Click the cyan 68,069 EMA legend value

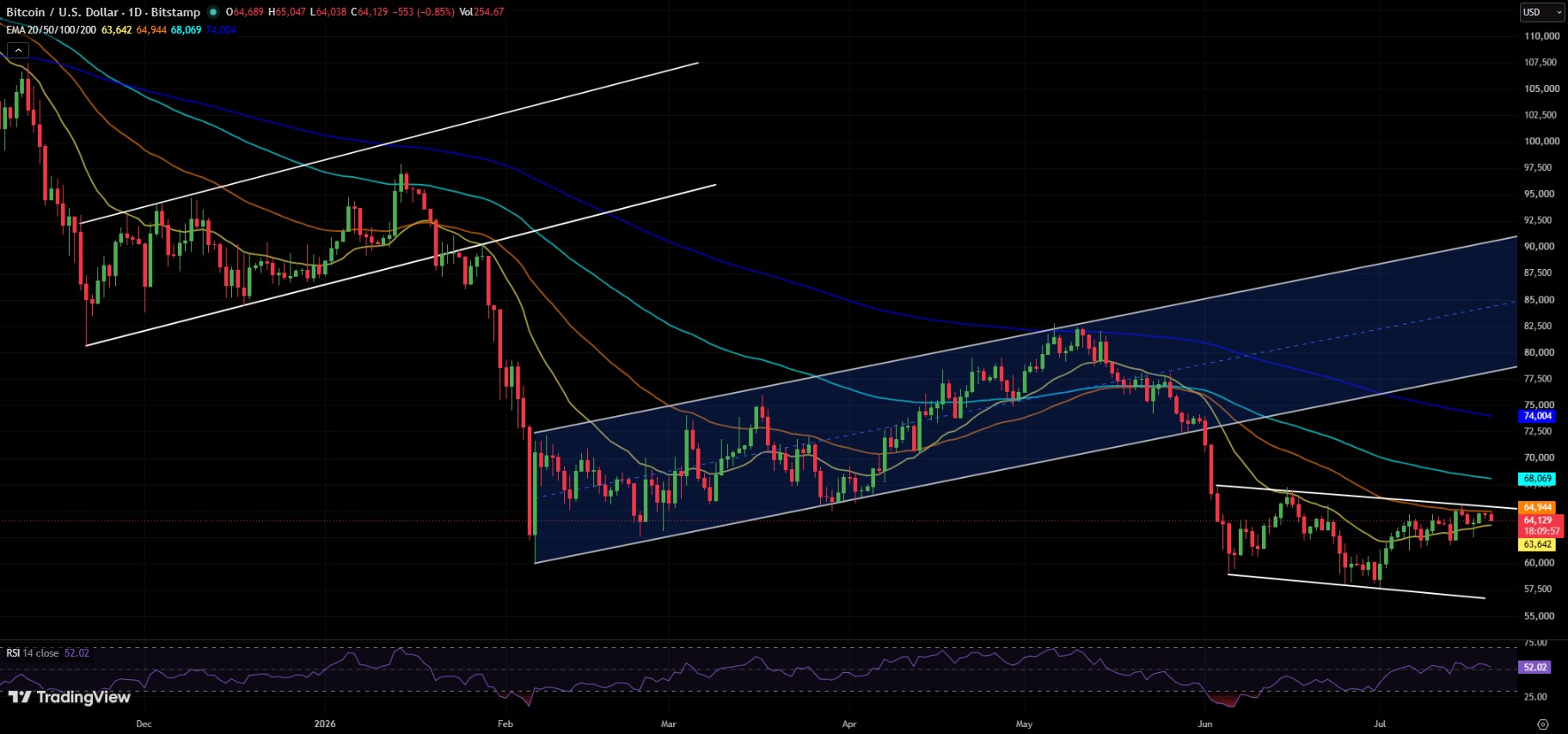tap(186, 30)
